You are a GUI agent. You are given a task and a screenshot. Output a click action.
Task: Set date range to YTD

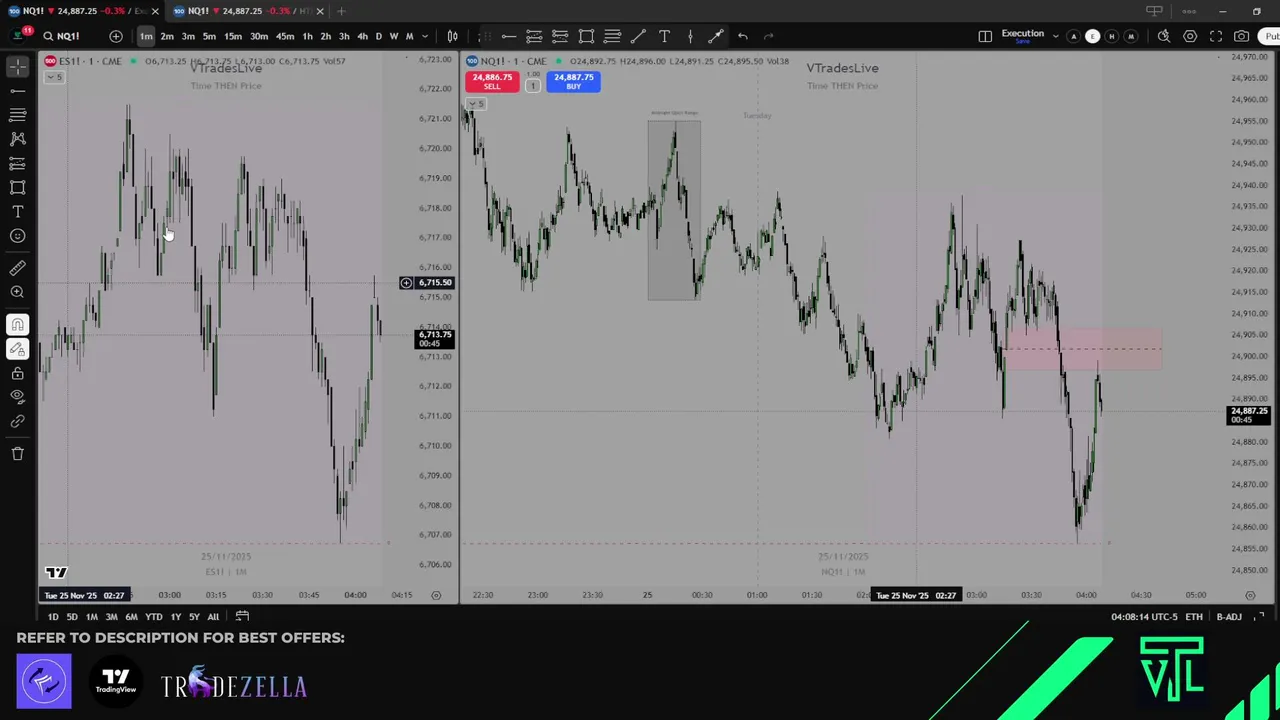pyautogui.click(x=153, y=617)
